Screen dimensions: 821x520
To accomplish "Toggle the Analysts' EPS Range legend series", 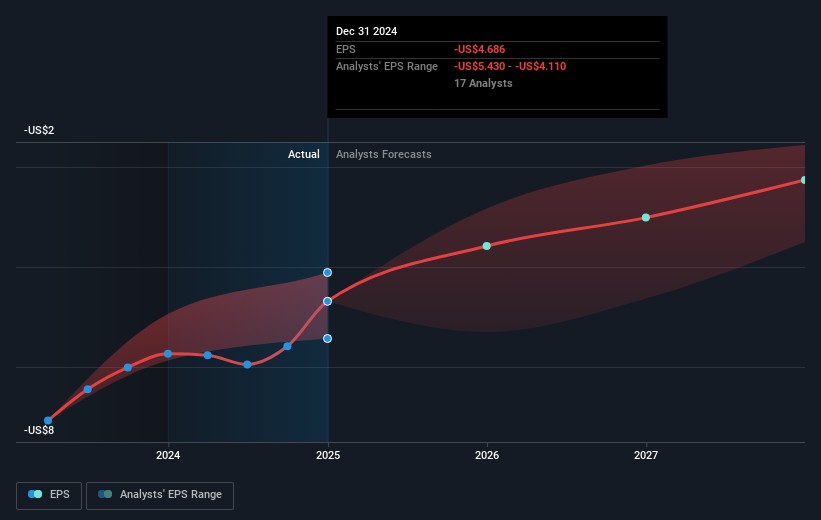I will (160, 495).
